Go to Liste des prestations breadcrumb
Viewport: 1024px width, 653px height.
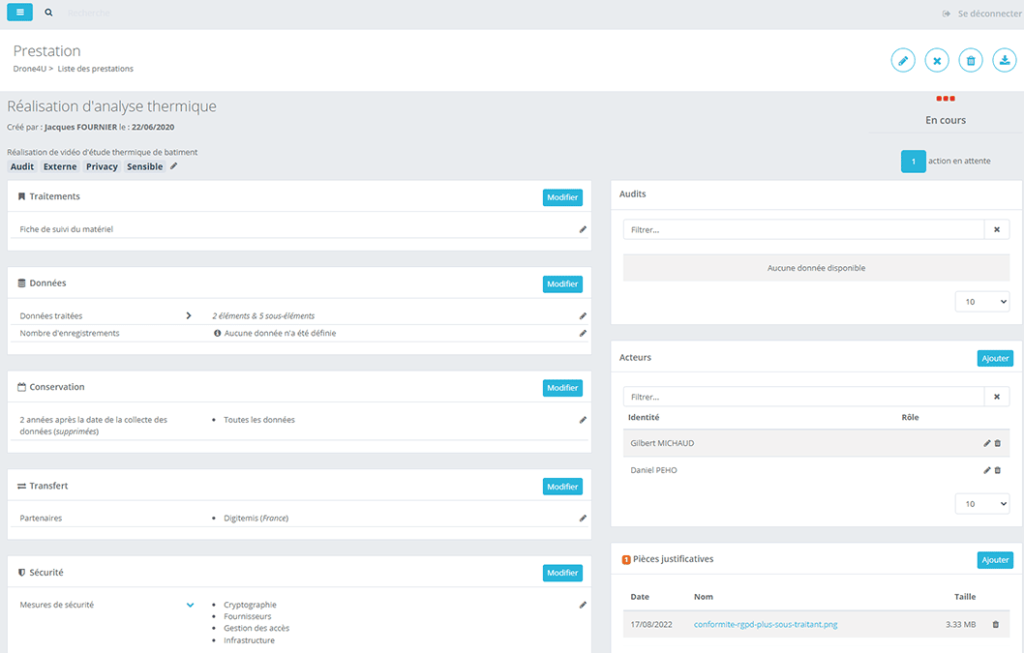(96, 69)
